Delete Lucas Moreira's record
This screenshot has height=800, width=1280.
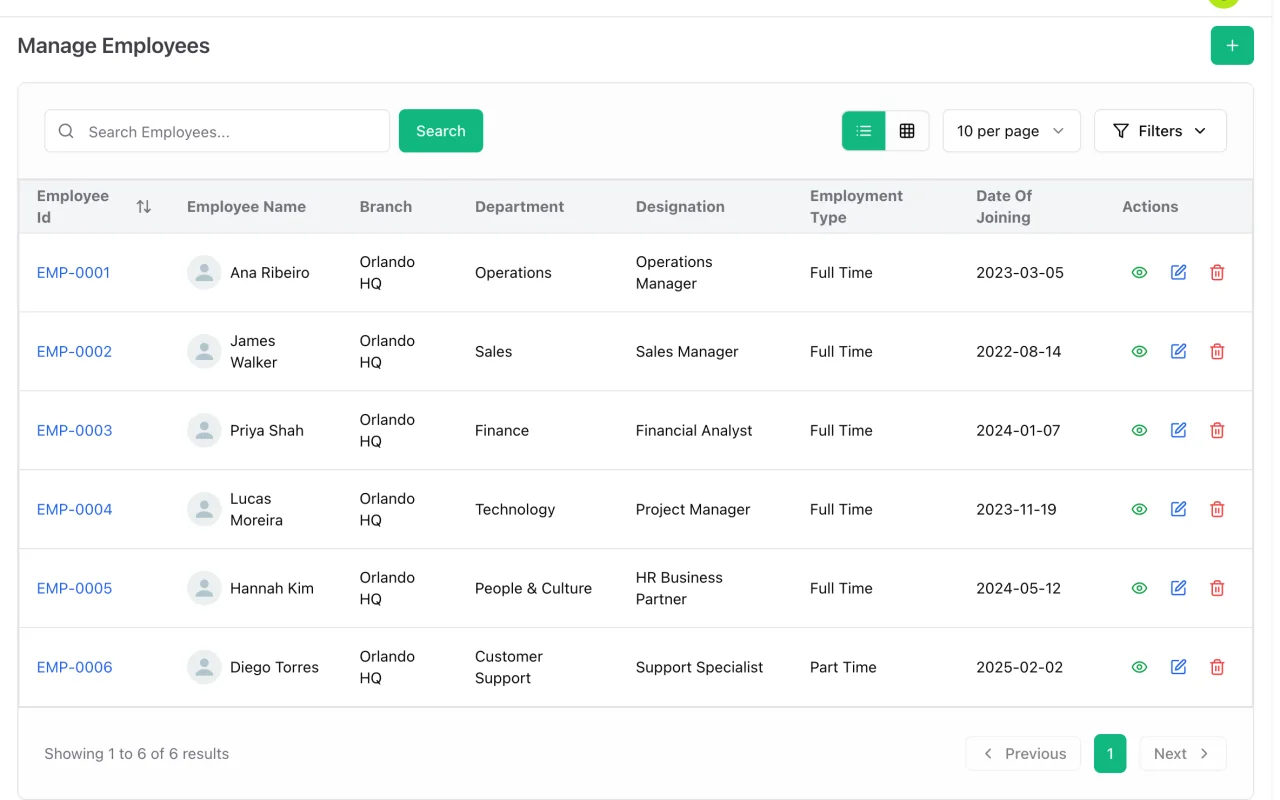coord(1217,509)
